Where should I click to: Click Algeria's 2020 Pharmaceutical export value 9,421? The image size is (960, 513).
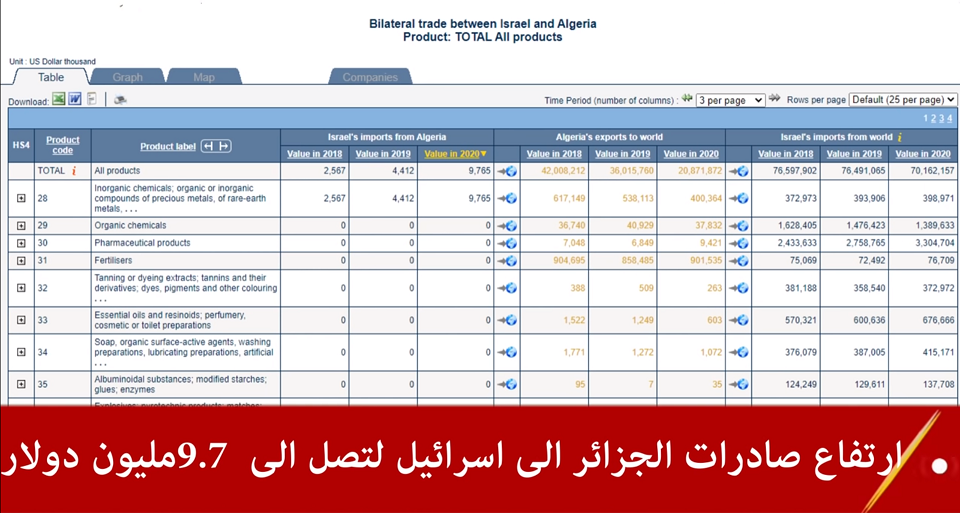pos(710,242)
